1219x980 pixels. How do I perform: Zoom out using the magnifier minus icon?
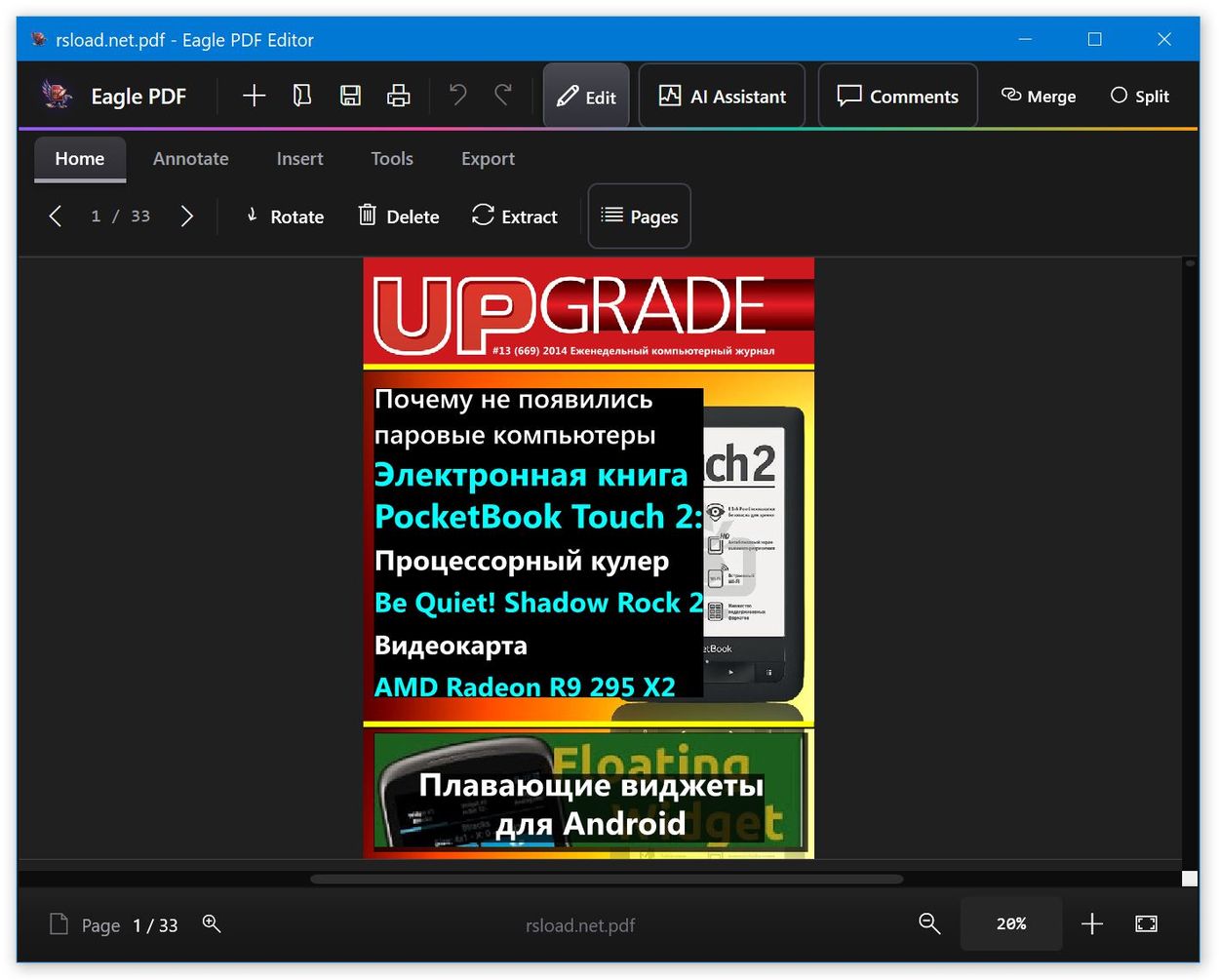click(929, 923)
